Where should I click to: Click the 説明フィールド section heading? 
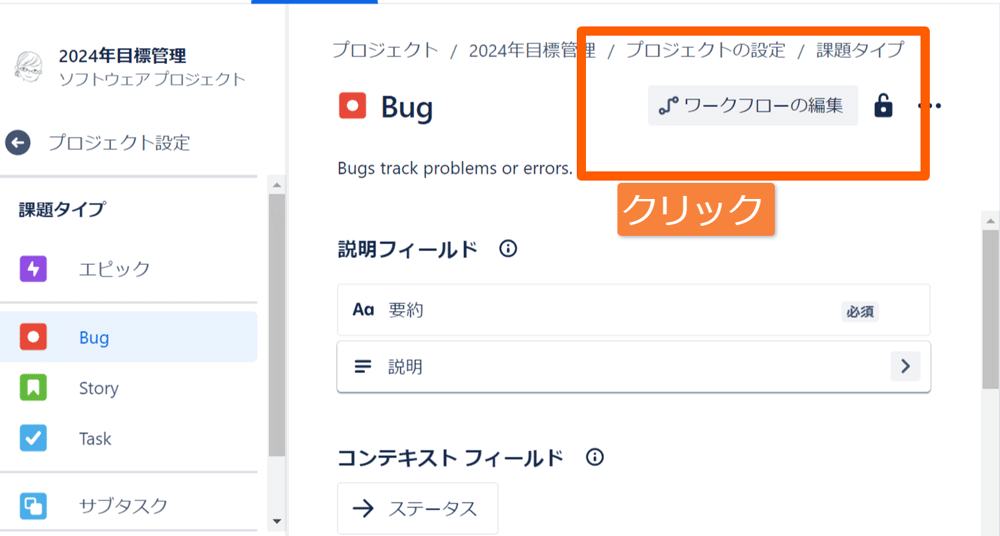coord(408,249)
